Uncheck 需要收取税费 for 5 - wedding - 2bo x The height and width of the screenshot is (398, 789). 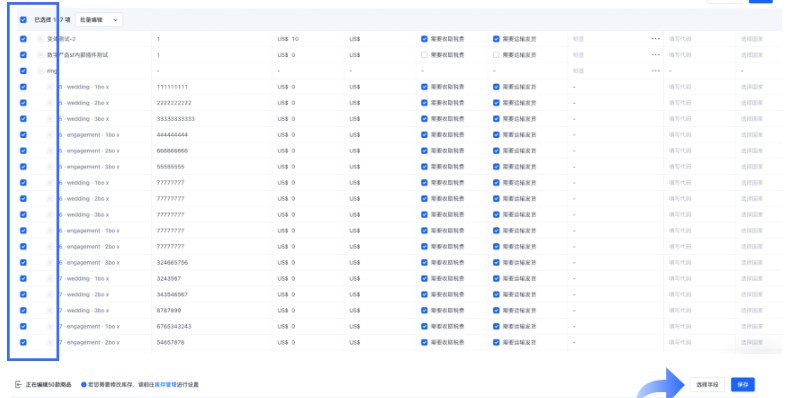pos(424,103)
